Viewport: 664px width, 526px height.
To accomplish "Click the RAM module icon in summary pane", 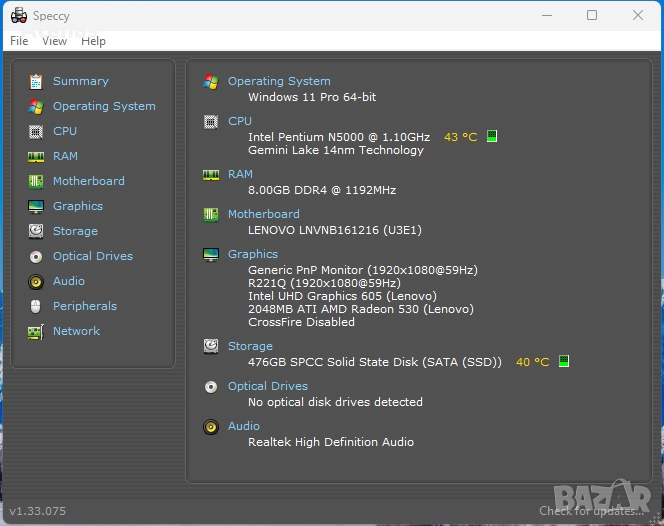I will point(211,175).
